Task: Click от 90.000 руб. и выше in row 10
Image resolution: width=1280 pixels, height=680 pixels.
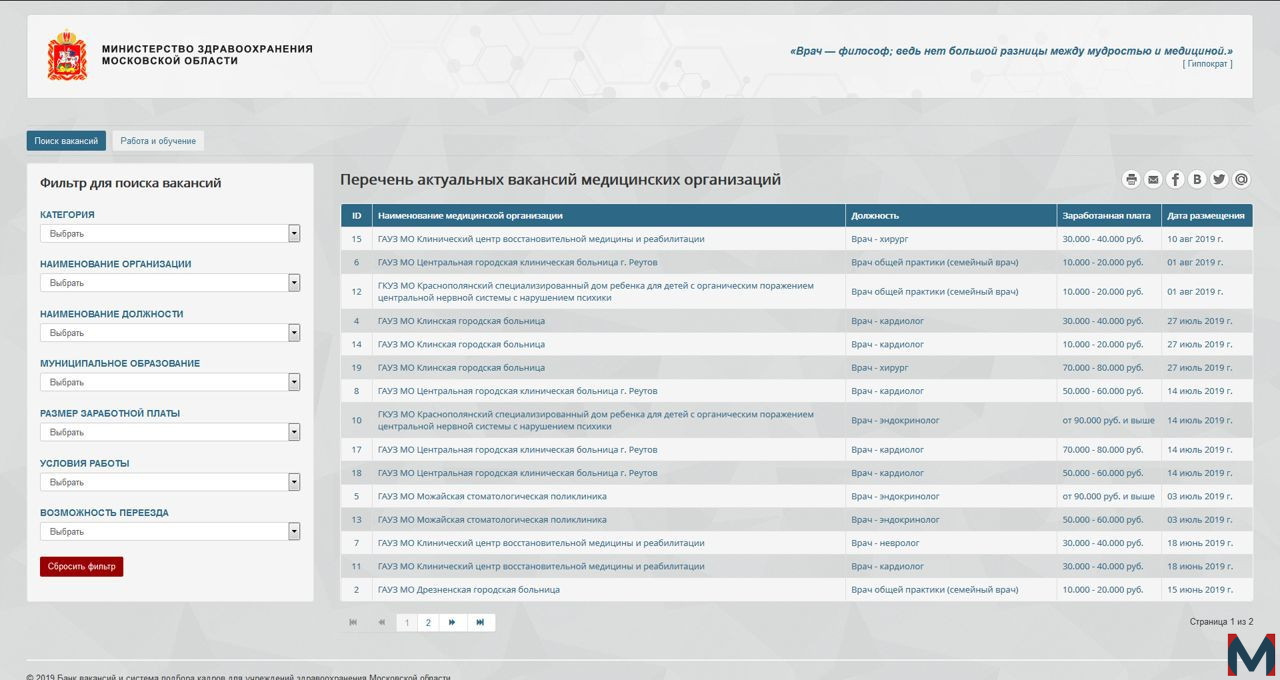Action: pyautogui.click(x=1108, y=420)
